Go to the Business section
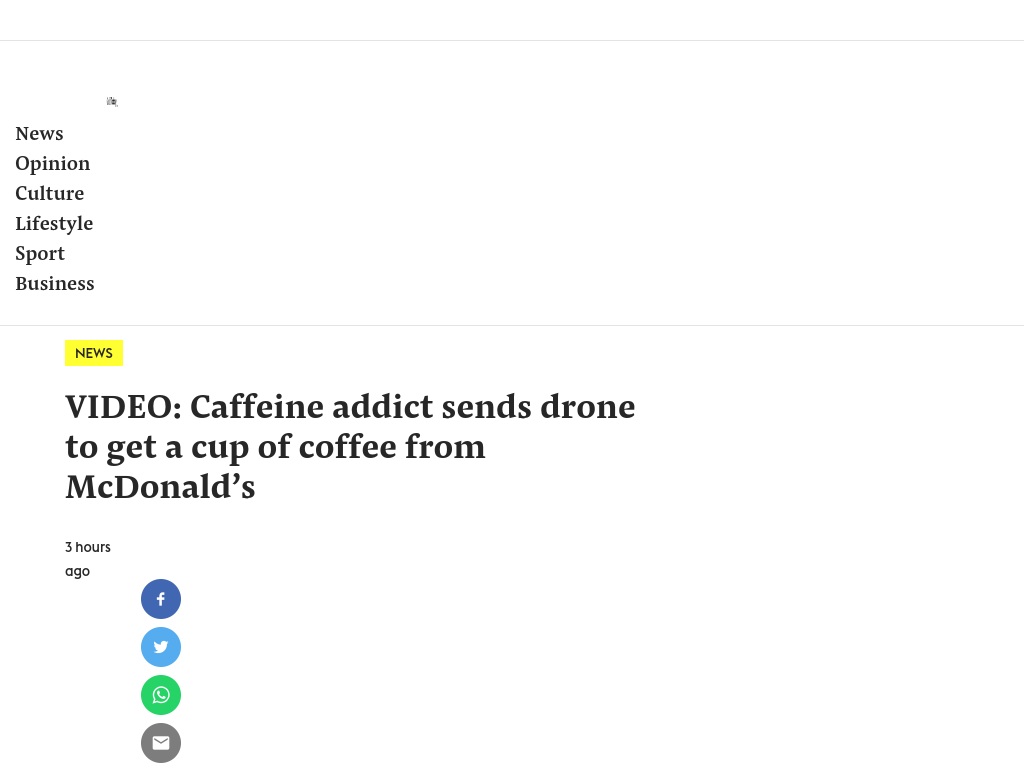 pyautogui.click(x=55, y=283)
